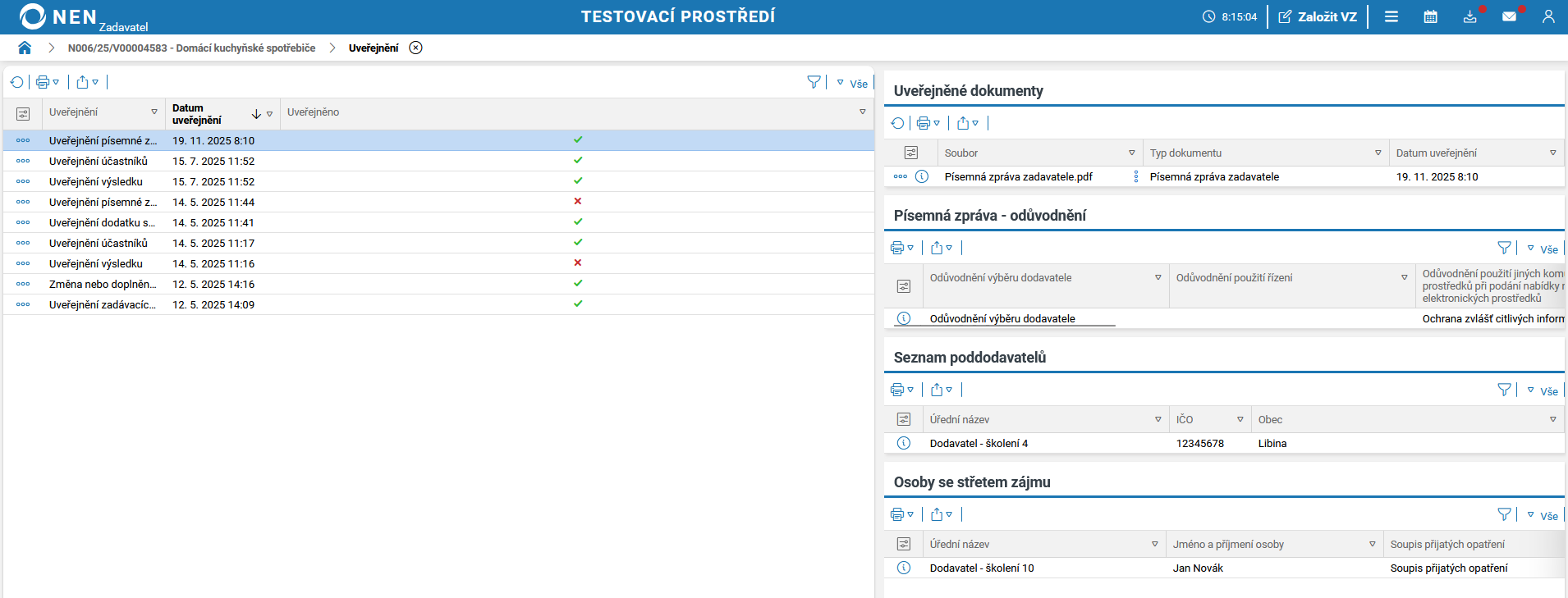Select row dated 14. 5. 2025 11:16
This screenshot has width=1568, height=598.
pos(438,263)
